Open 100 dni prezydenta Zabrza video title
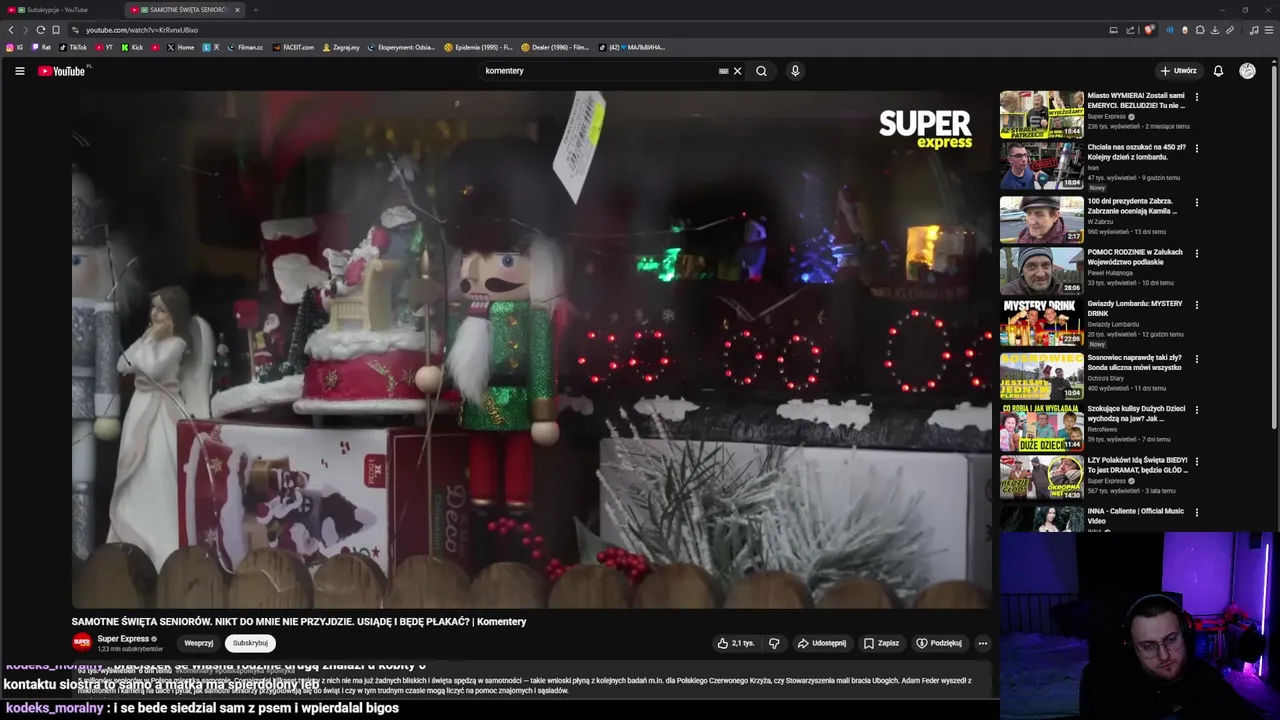This screenshot has width=1280, height=720. point(1132,206)
